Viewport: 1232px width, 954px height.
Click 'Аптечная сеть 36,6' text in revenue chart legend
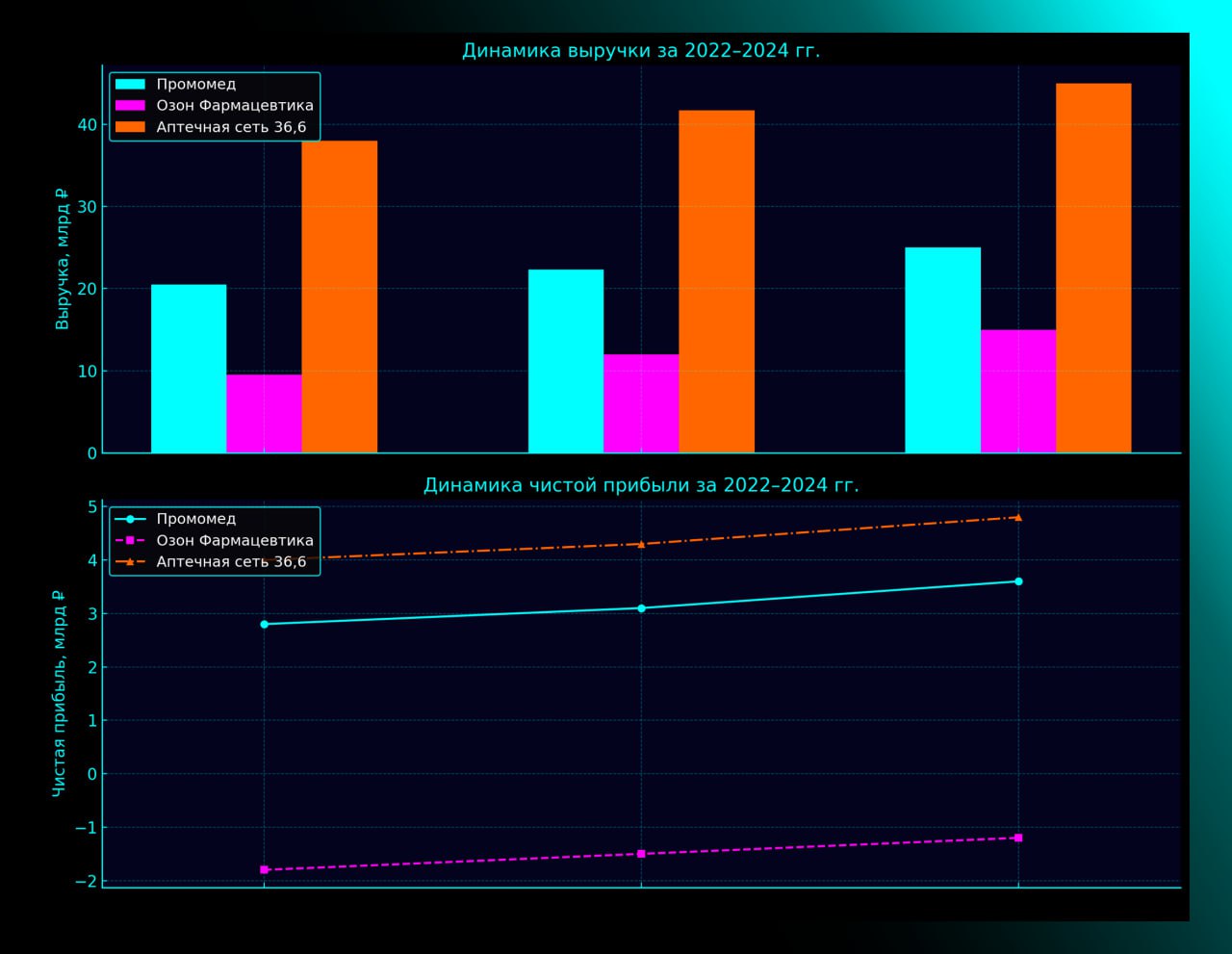pyautogui.click(x=231, y=127)
